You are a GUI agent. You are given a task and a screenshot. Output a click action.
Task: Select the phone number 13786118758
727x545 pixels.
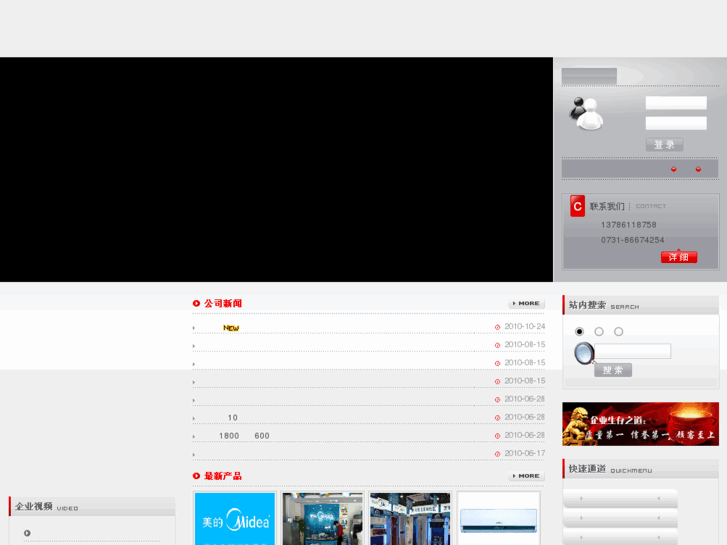tap(628, 225)
